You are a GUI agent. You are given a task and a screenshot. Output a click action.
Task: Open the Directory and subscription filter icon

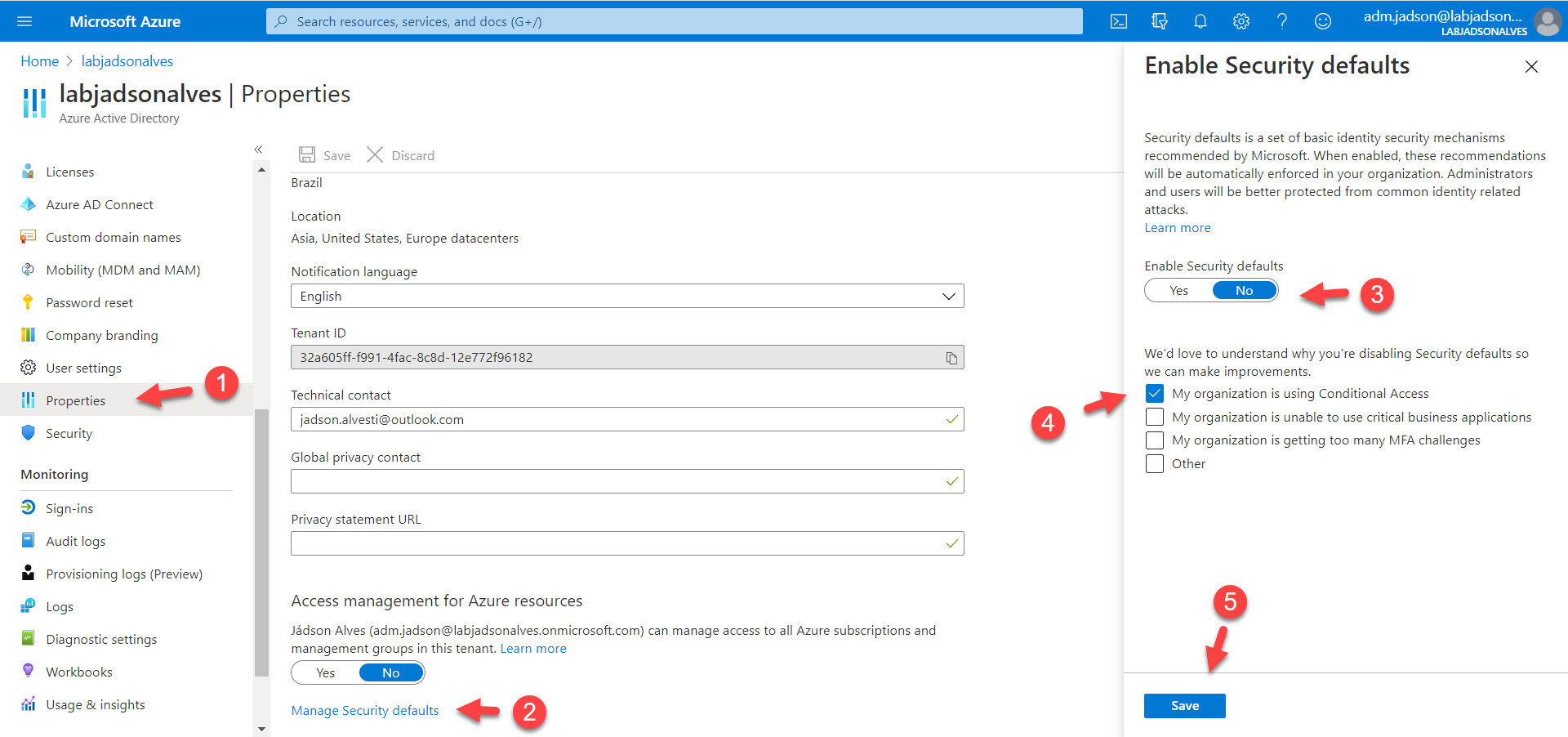[x=1160, y=21]
